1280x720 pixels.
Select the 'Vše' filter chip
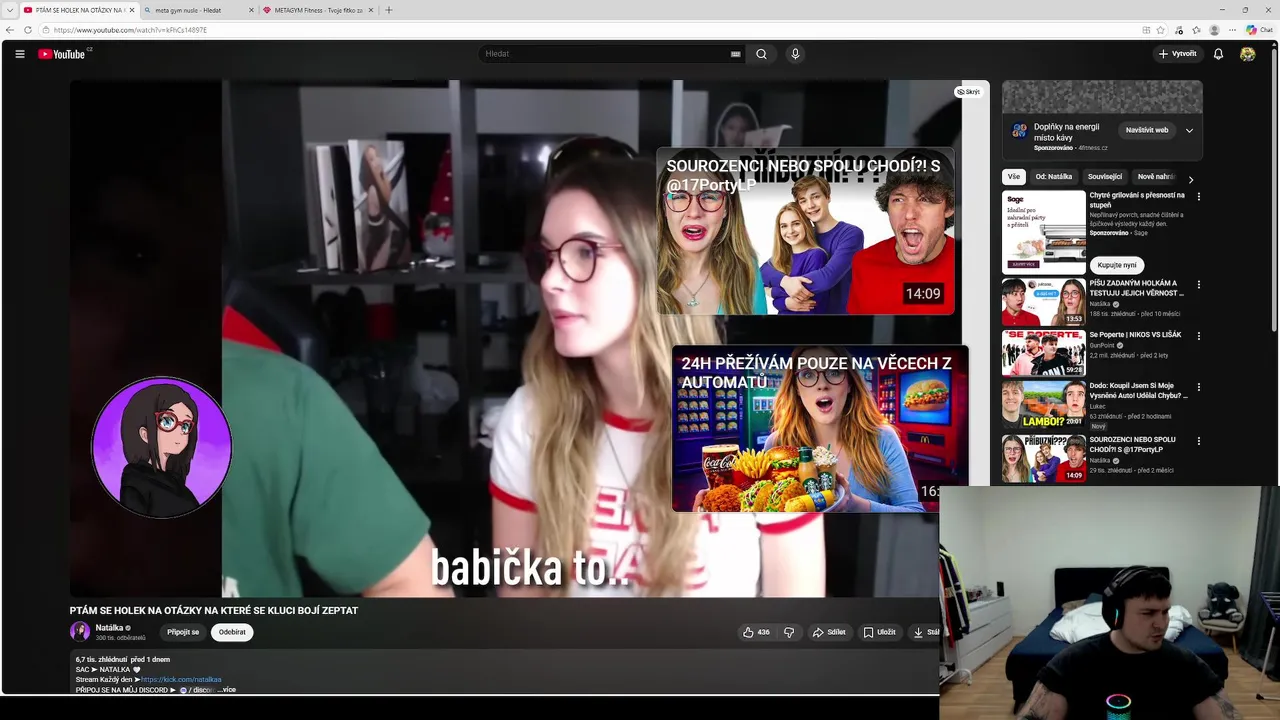pyautogui.click(x=1014, y=177)
